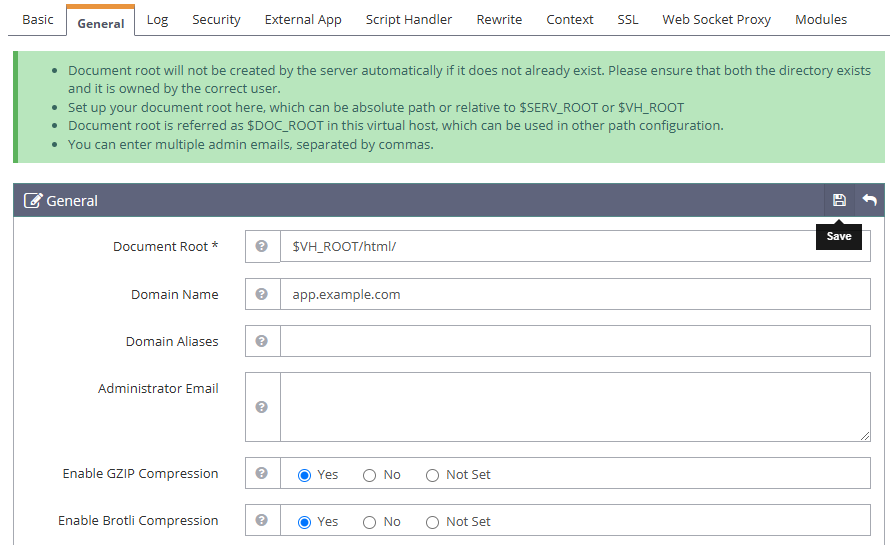Switch to the Security tab

point(216,20)
